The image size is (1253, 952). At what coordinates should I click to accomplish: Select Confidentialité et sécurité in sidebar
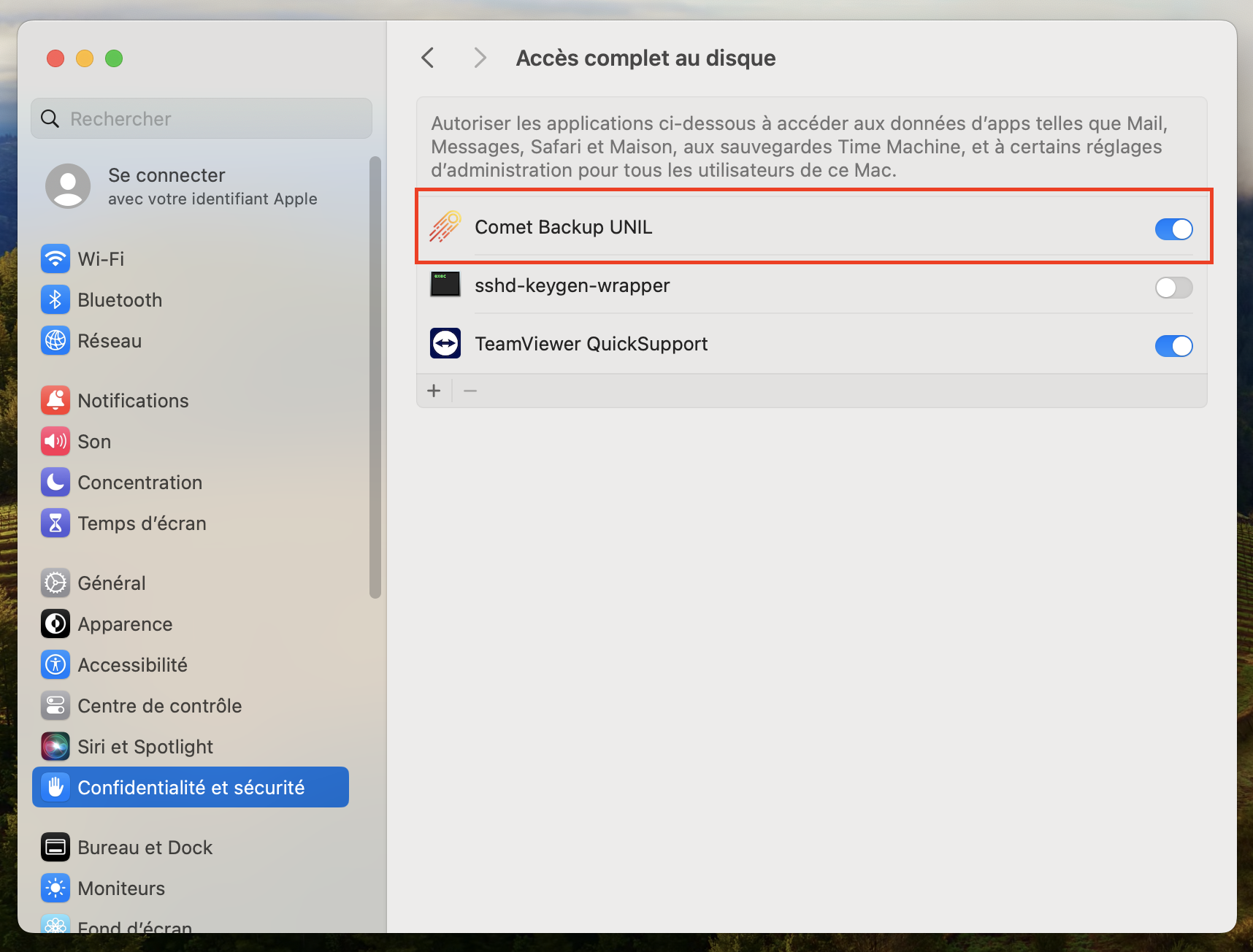[x=191, y=788]
